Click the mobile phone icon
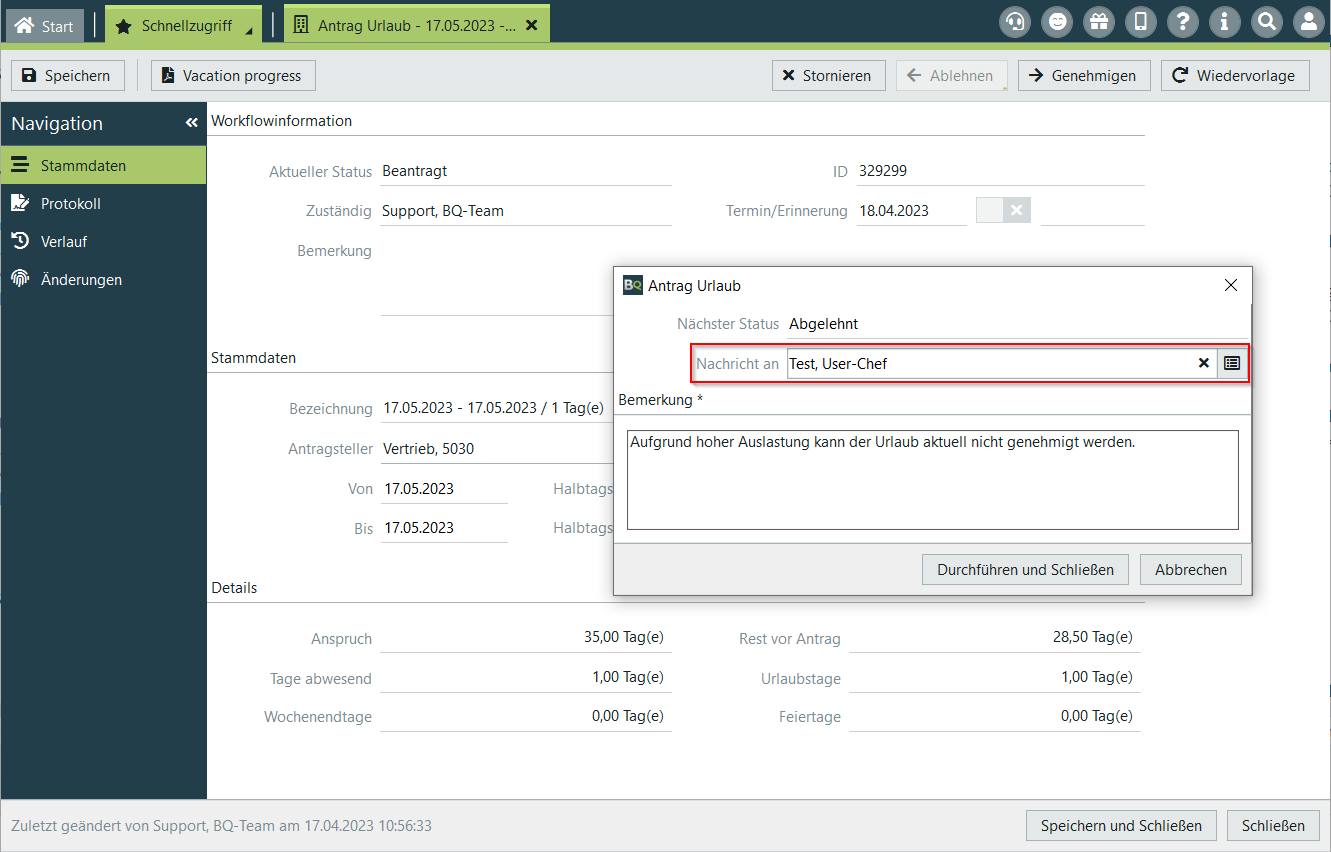 click(x=1141, y=22)
